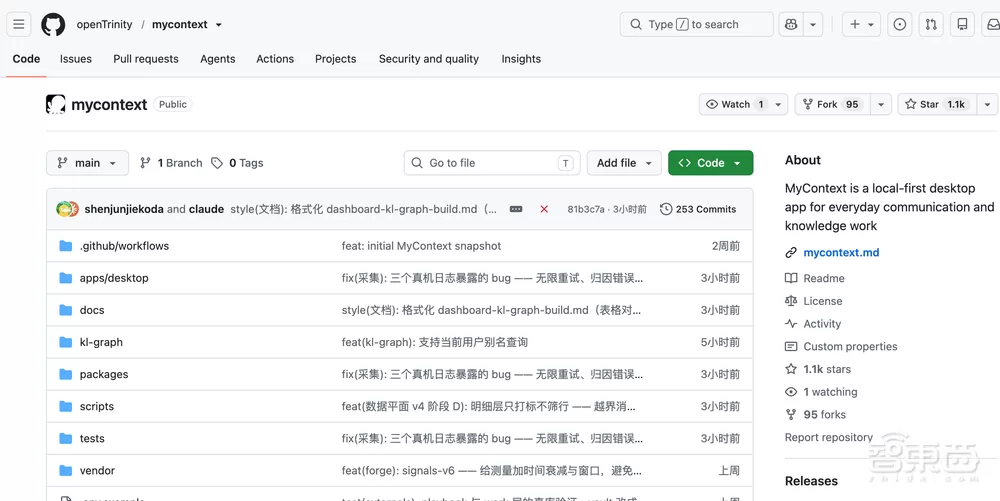Open openTrinity owner link in header
Screen dimensions: 1000x501
pos(105,24)
